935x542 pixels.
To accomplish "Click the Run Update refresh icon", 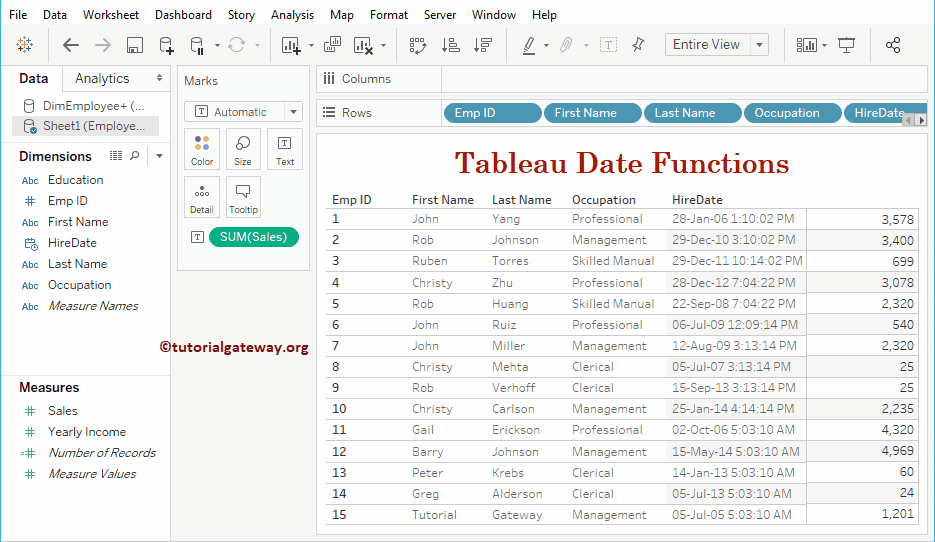I will 237,45.
